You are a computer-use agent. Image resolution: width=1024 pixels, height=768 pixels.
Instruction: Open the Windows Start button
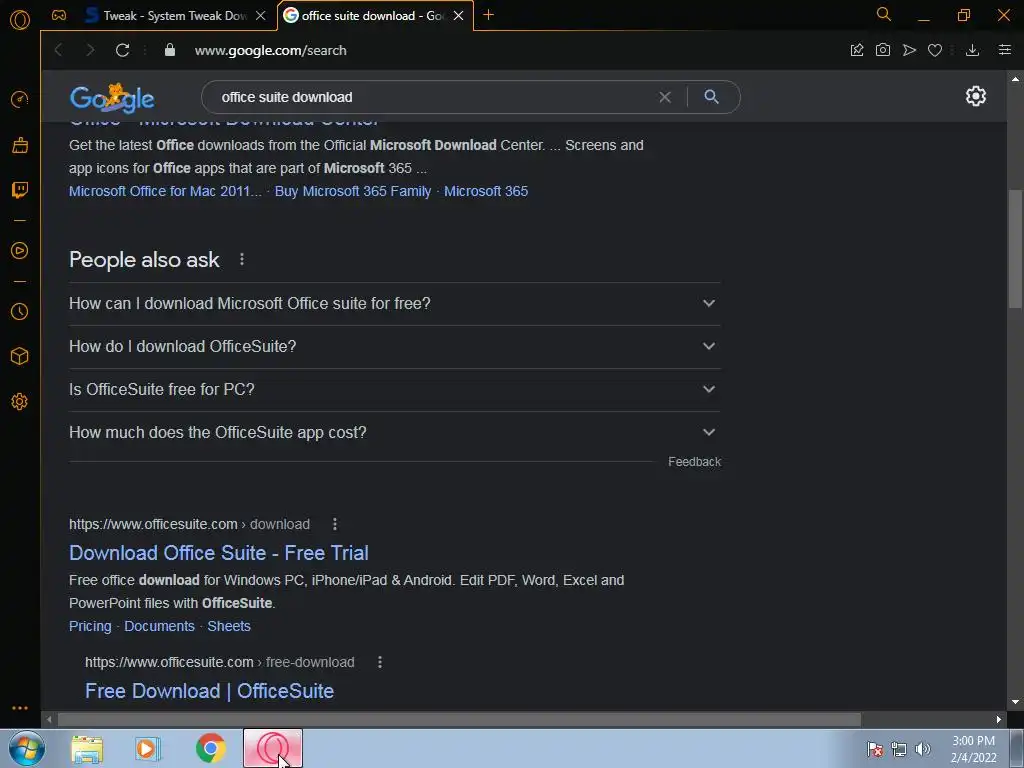point(26,748)
